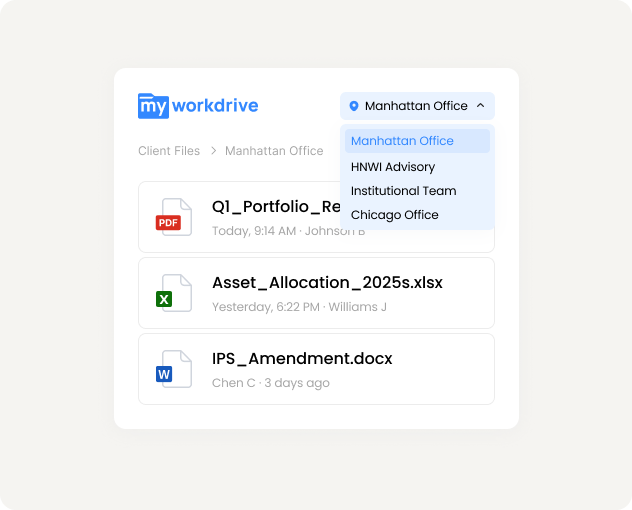Open Asset_Allocation_2025s.xlsx file name
This screenshot has height=510, width=632.
(327, 283)
